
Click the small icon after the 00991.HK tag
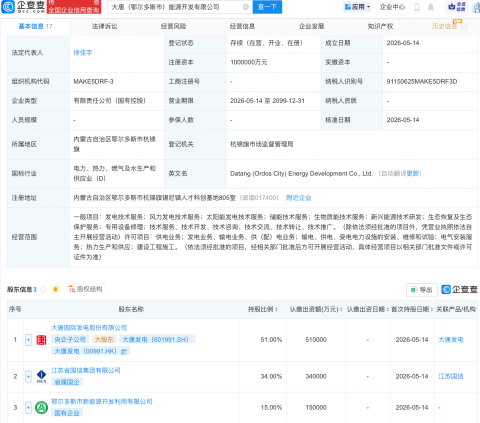tap(124, 351)
